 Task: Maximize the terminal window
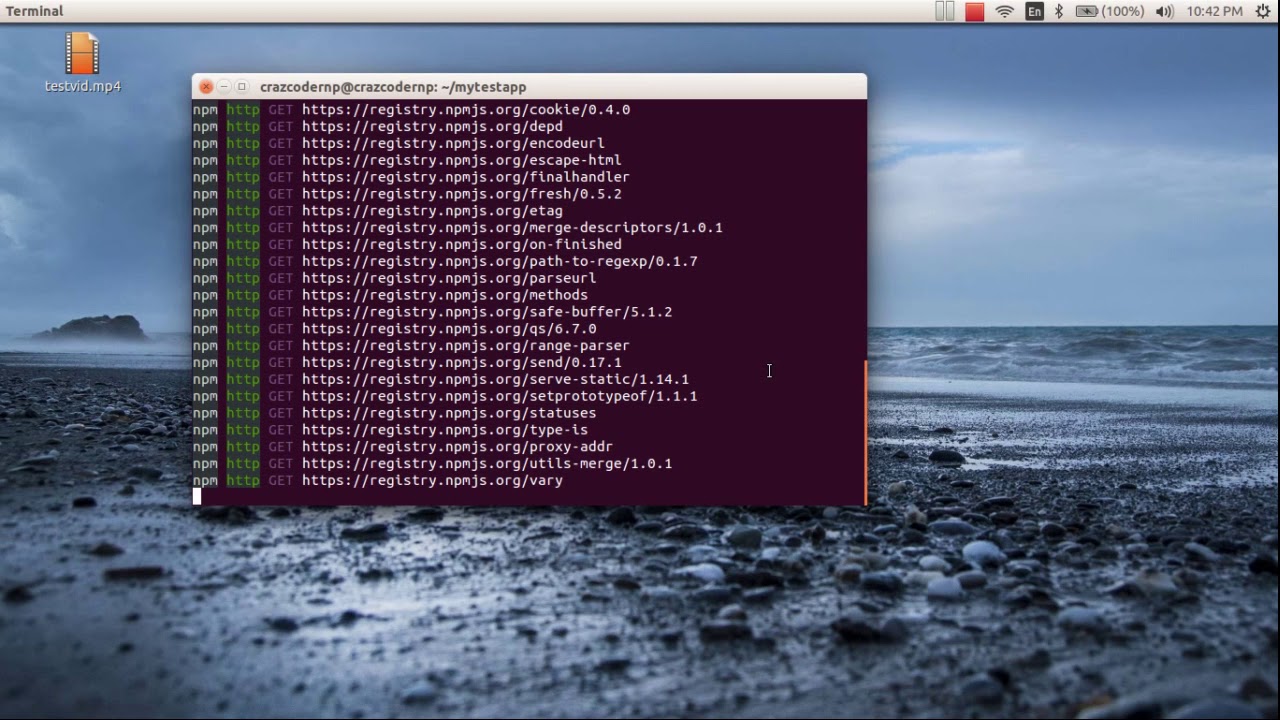pos(242,87)
